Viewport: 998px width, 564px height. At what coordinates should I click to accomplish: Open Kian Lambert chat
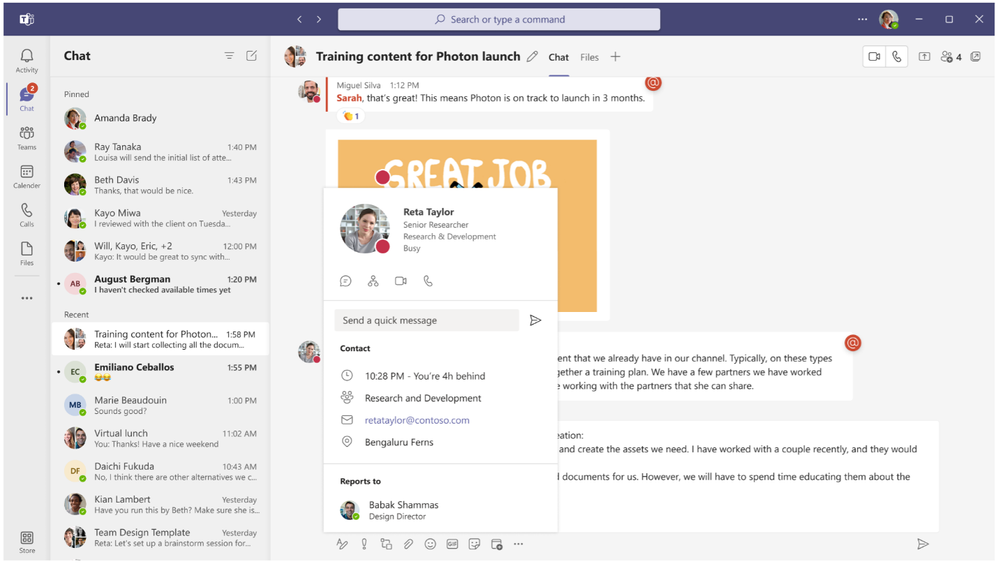160,504
